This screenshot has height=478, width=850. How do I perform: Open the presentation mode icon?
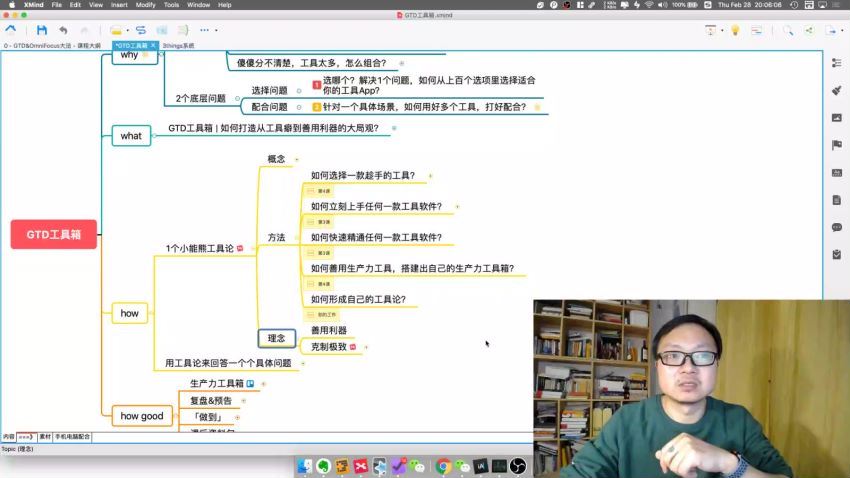[x=710, y=30]
